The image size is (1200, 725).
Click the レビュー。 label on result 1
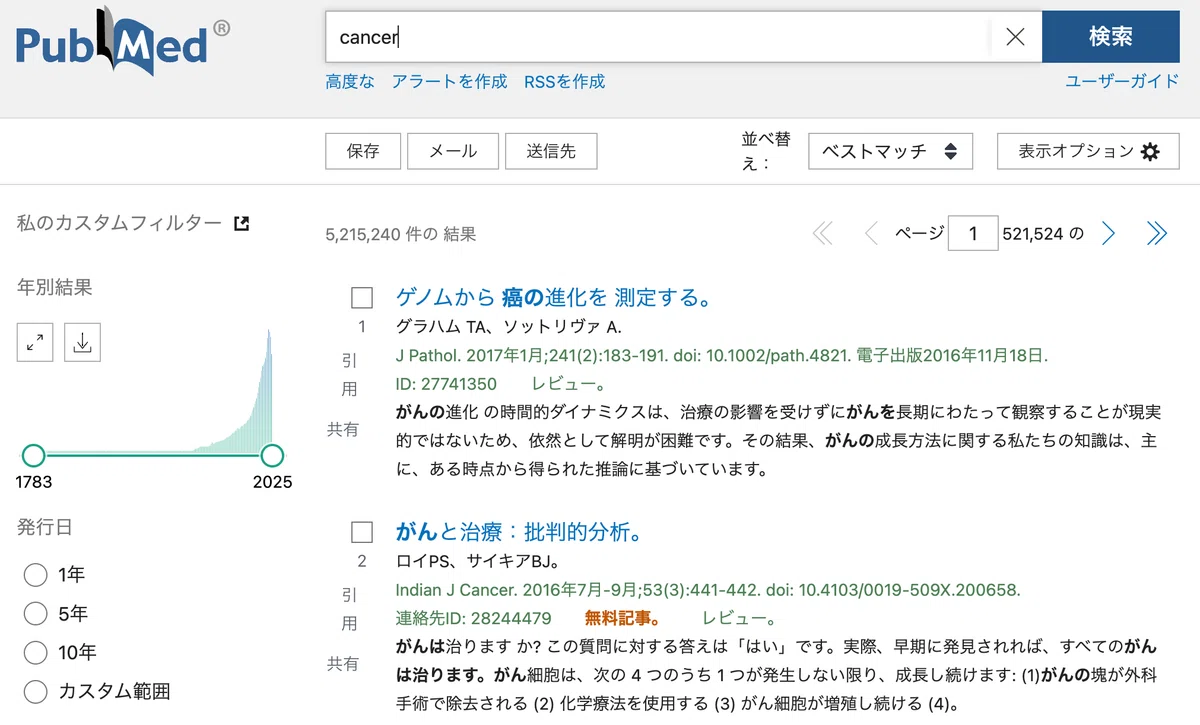[x=568, y=384]
